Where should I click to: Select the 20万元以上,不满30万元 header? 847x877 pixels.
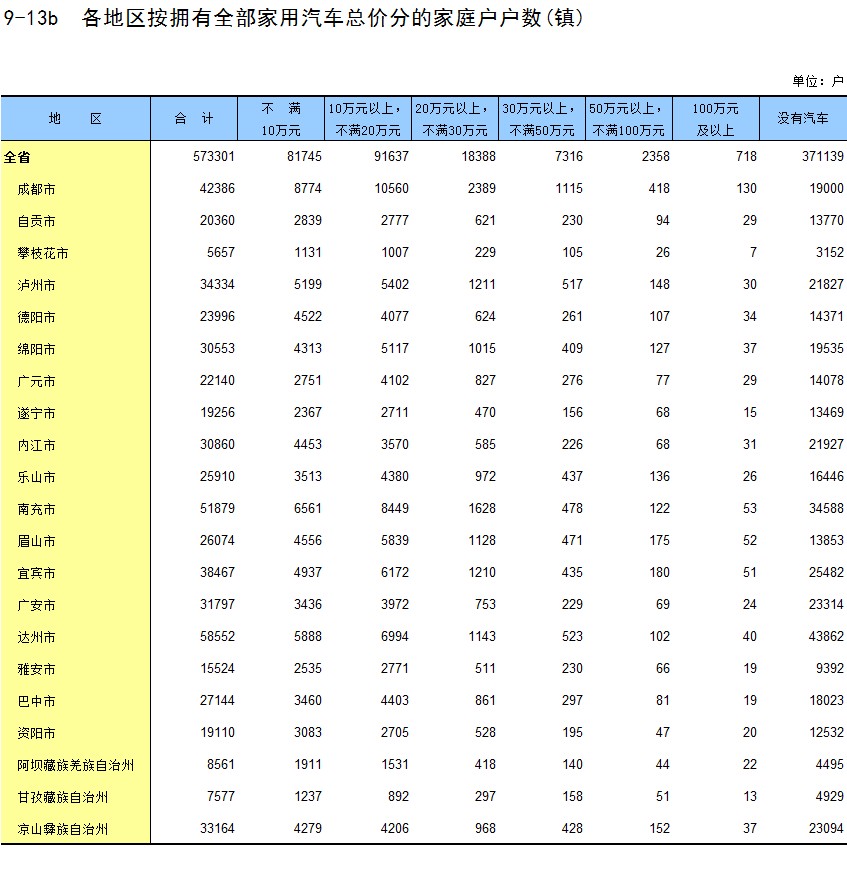click(455, 119)
